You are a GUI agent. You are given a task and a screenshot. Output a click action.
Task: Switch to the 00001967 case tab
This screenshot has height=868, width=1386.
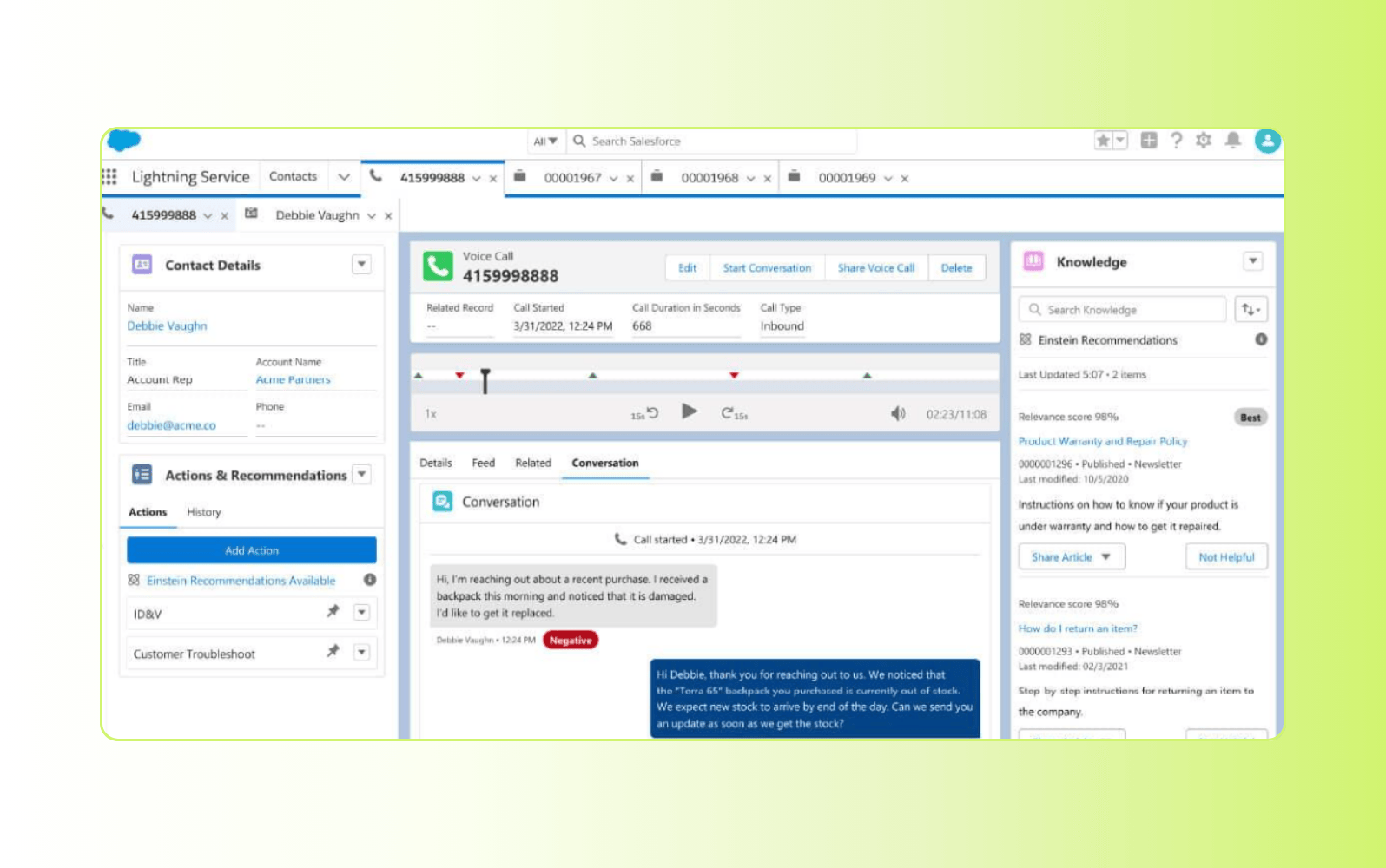click(x=572, y=178)
